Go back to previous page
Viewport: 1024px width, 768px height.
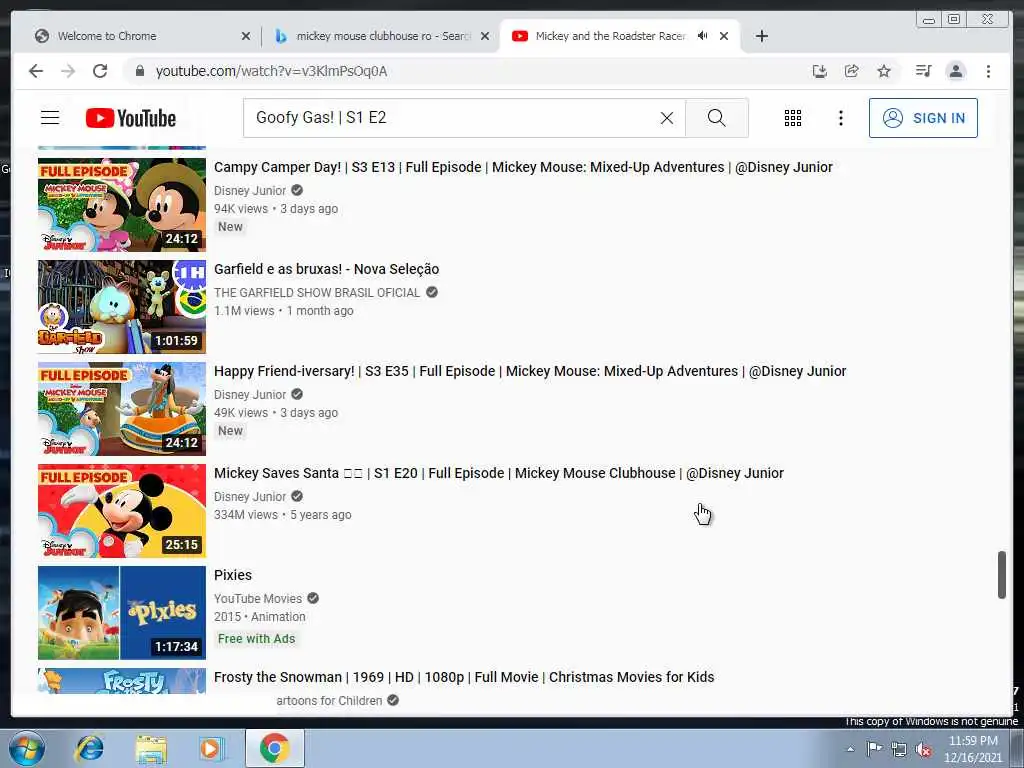[x=36, y=71]
